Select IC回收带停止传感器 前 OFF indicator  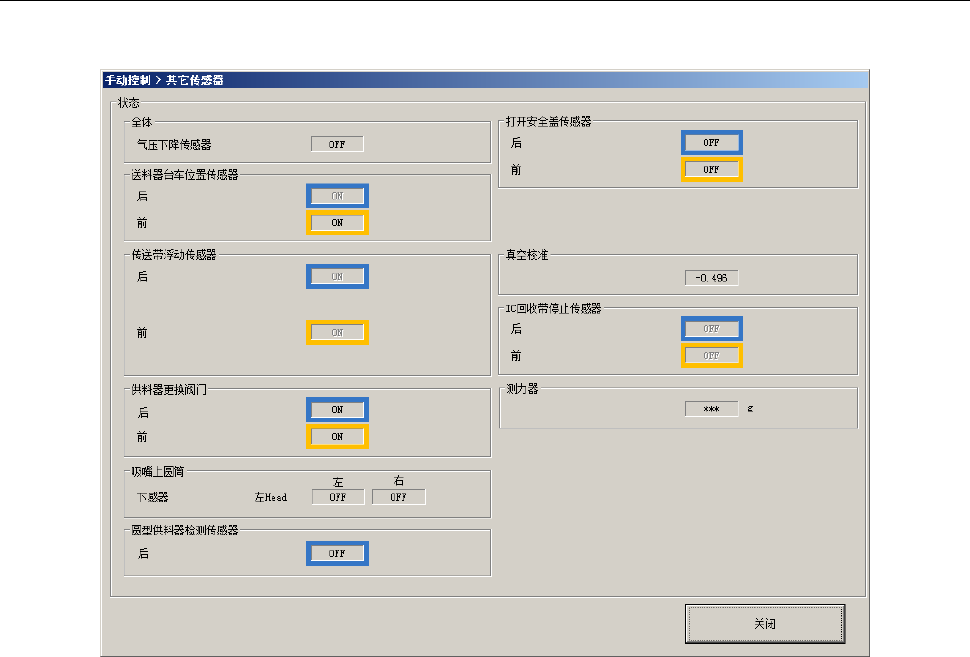711,356
